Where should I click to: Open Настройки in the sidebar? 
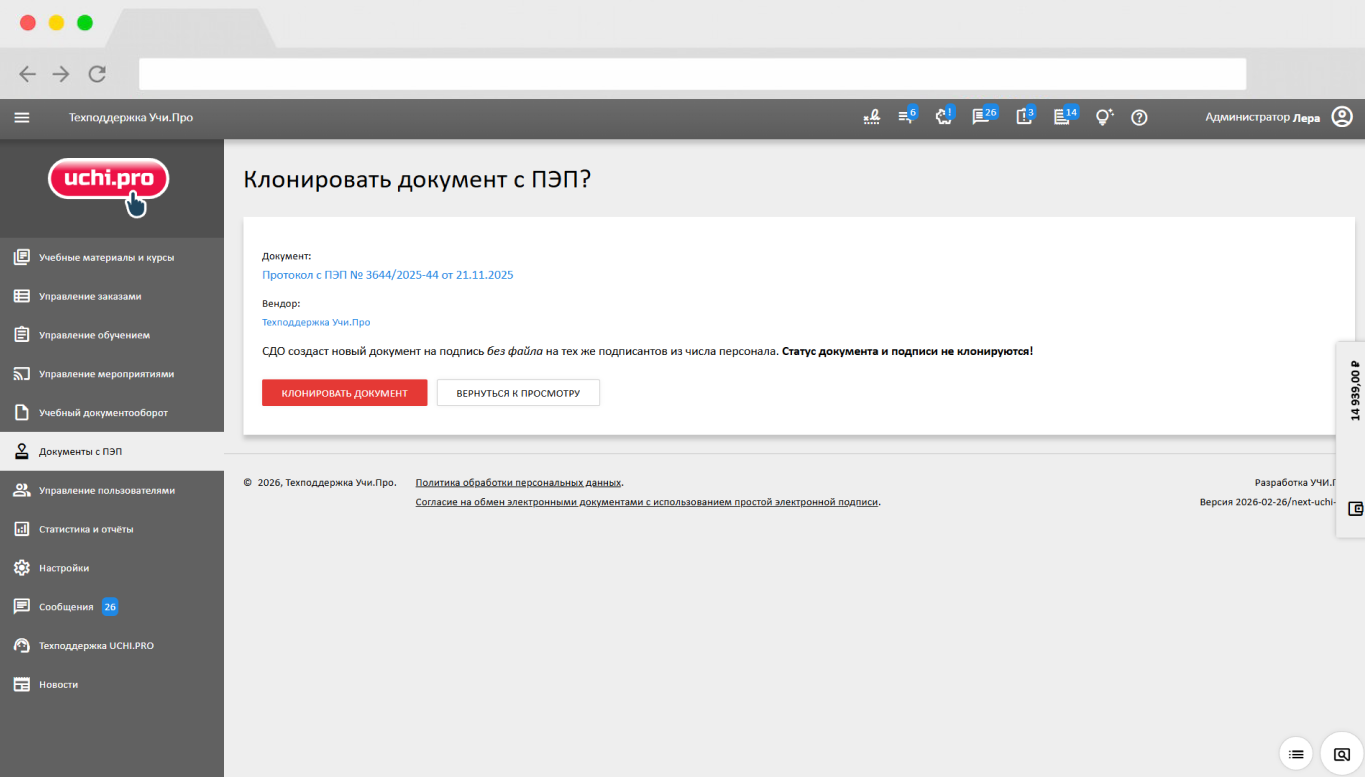[64, 568]
